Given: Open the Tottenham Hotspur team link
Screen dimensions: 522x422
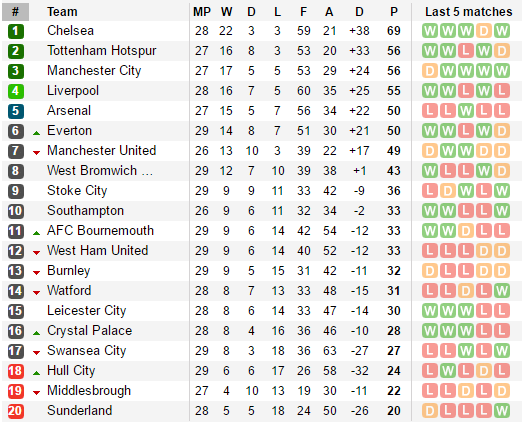Looking at the screenshot, I should click(x=102, y=51).
